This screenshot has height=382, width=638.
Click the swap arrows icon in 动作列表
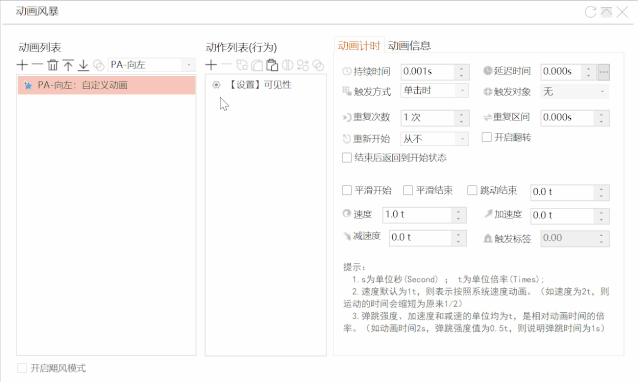303,65
